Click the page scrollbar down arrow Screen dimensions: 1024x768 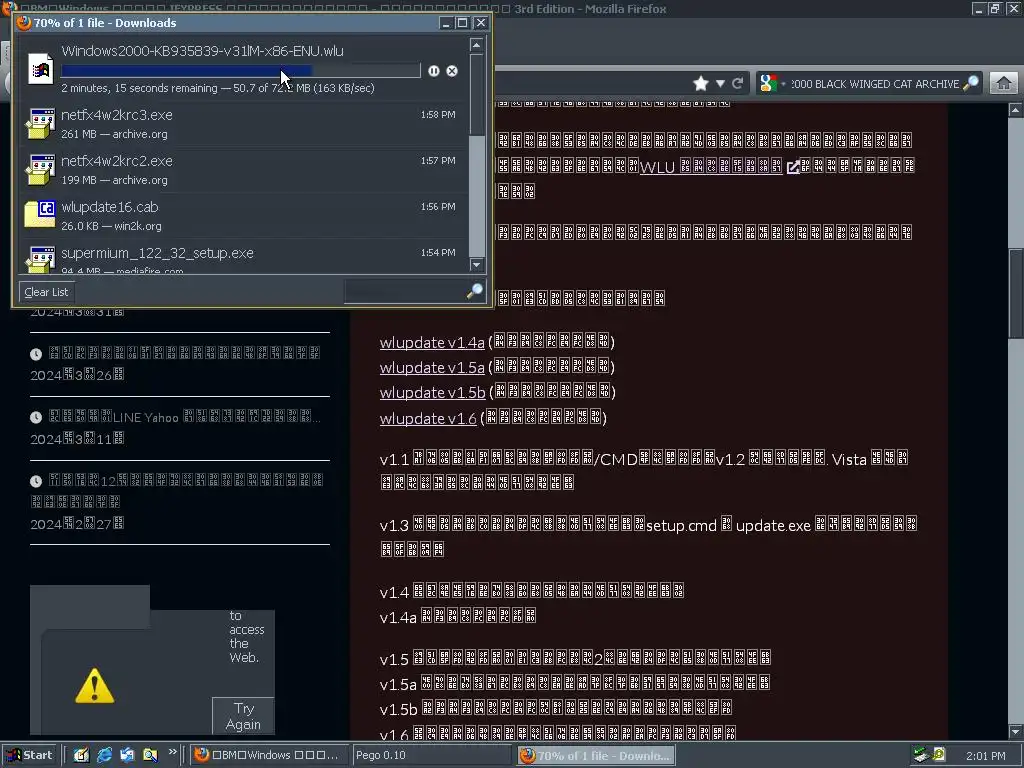click(1015, 731)
